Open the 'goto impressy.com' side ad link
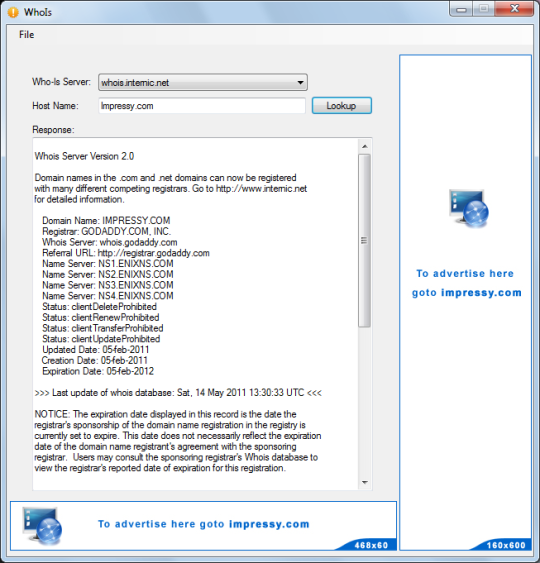The image size is (540, 563). click(x=466, y=293)
